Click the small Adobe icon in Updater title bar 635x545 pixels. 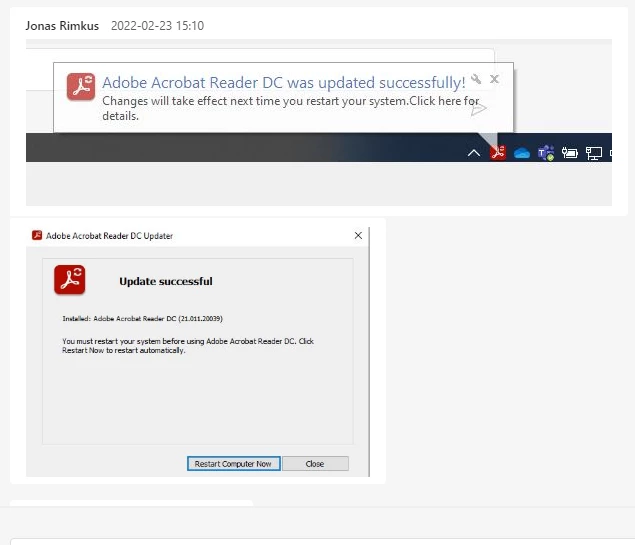point(37,235)
